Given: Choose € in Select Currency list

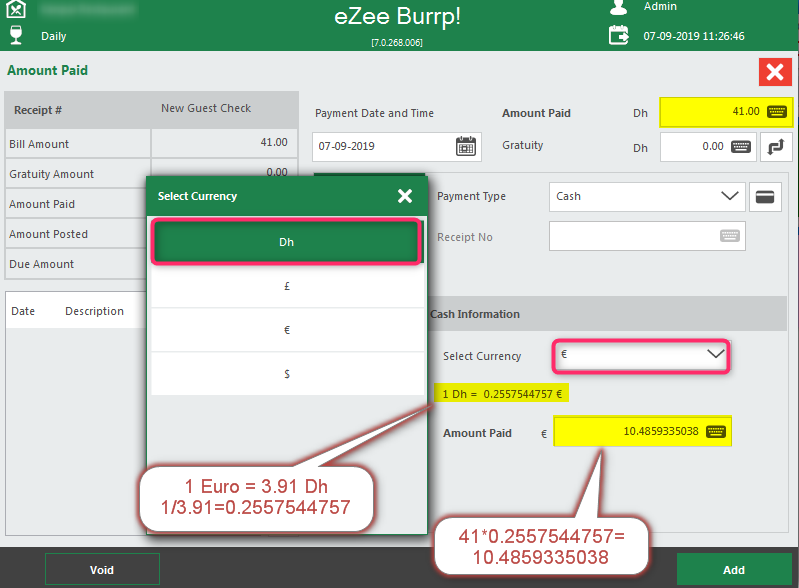Looking at the screenshot, I should pos(287,330).
